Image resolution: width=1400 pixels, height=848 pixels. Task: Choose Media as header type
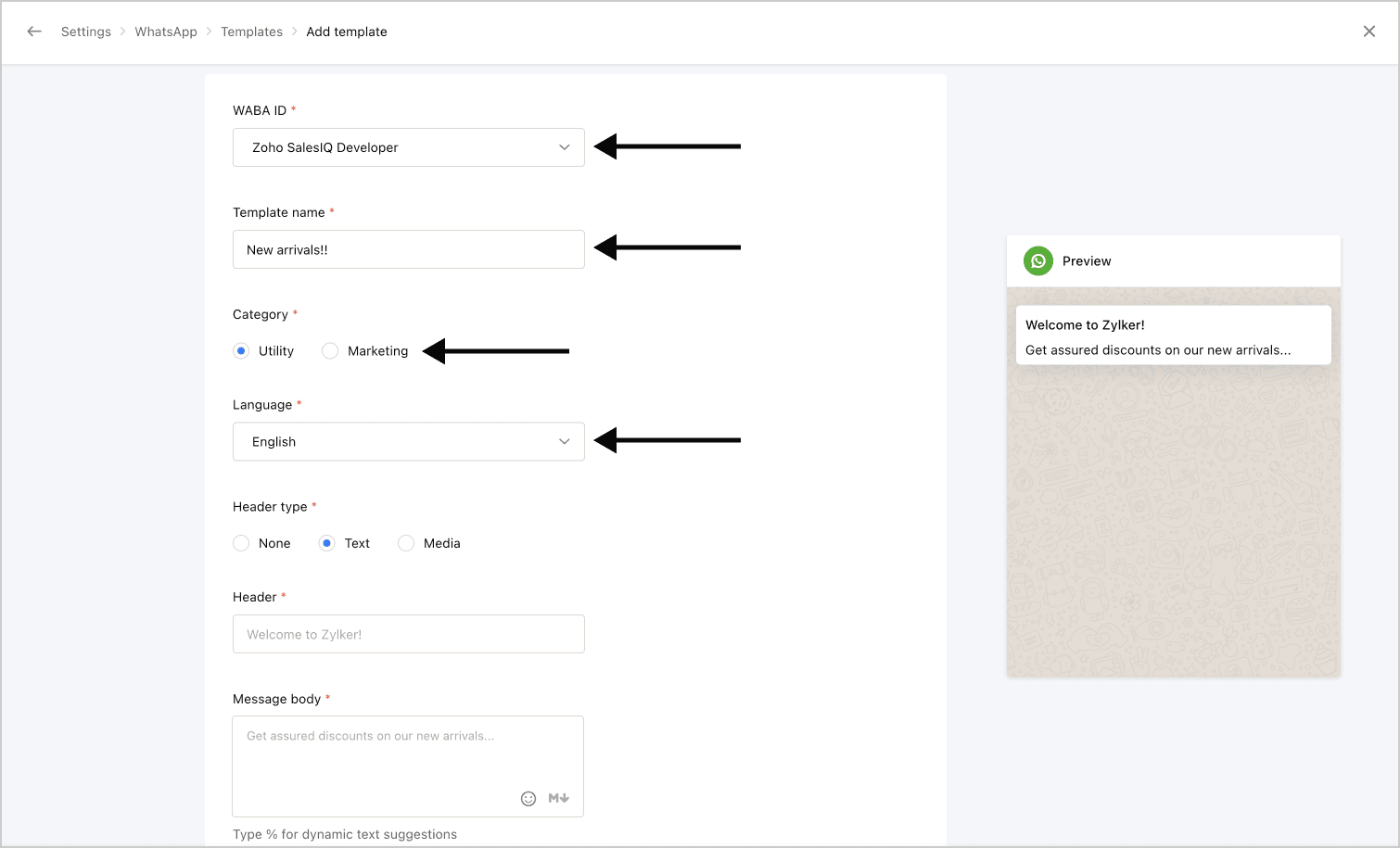tap(406, 543)
